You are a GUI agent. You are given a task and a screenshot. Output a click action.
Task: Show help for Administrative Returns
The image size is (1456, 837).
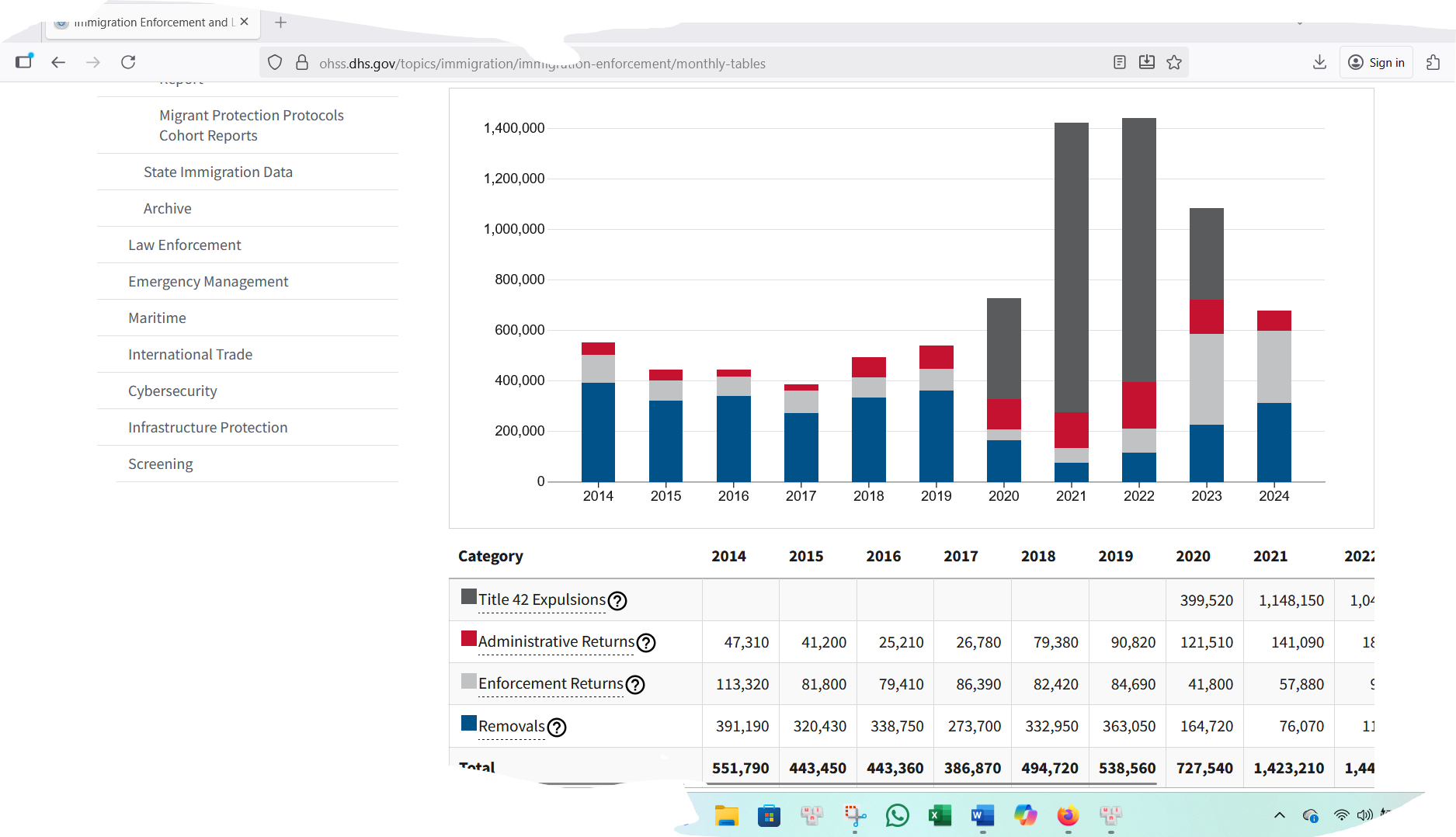click(646, 643)
